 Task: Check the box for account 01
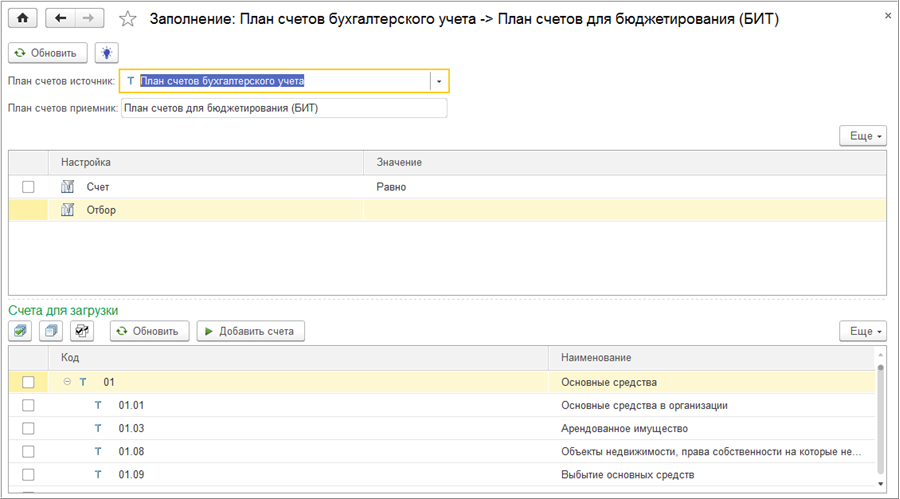28,382
